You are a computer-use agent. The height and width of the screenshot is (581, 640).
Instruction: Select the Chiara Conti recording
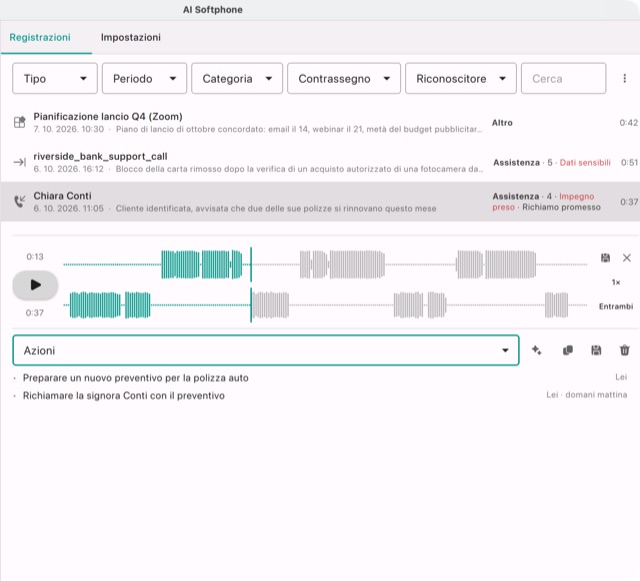click(x=320, y=202)
